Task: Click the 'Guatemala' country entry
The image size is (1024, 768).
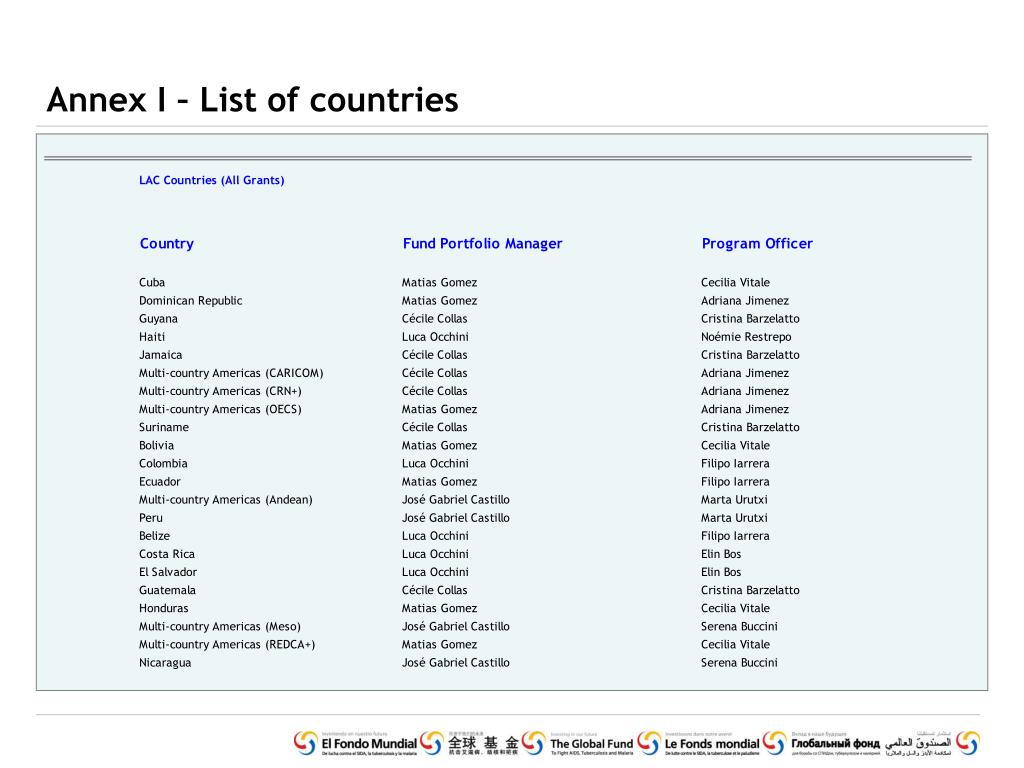Action: [x=167, y=590]
